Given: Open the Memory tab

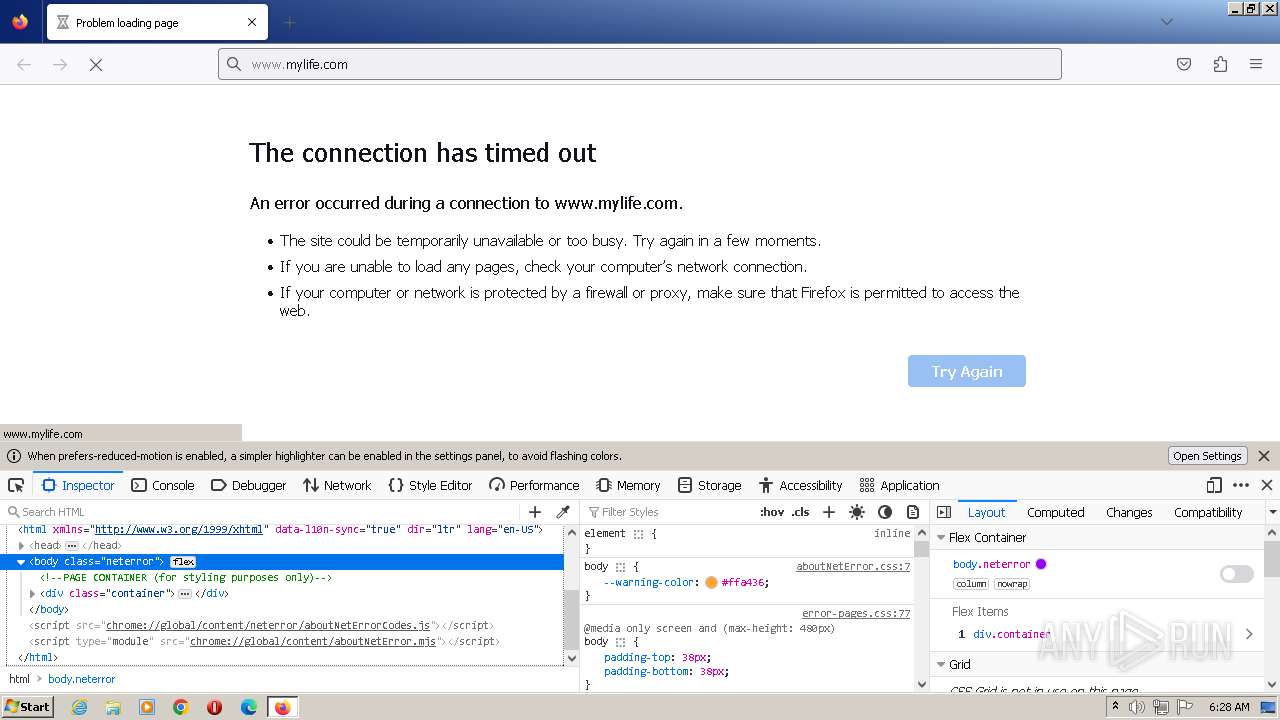Looking at the screenshot, I should pos(628,485).
